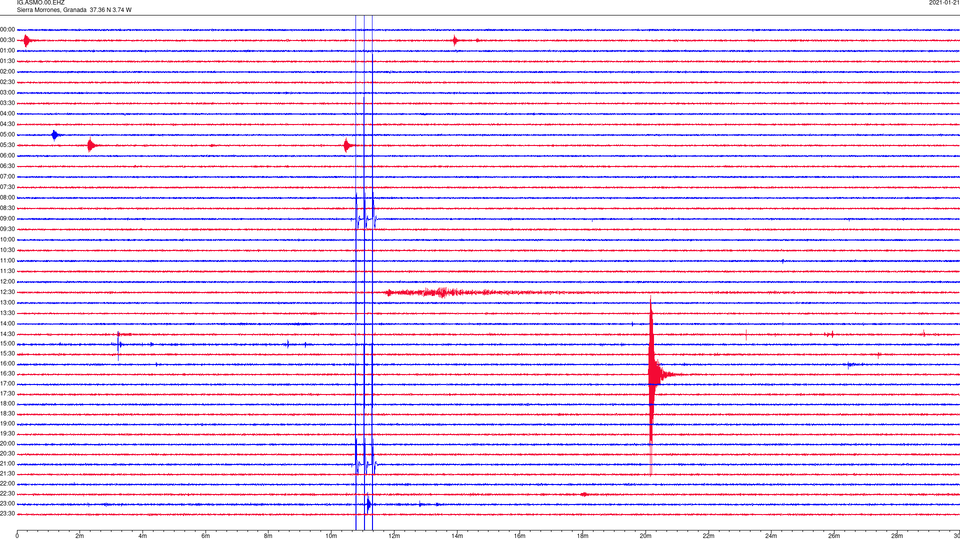Screen dimensions: 960x540
Task: Select the 23:00 time label
Action: point(7,504)
